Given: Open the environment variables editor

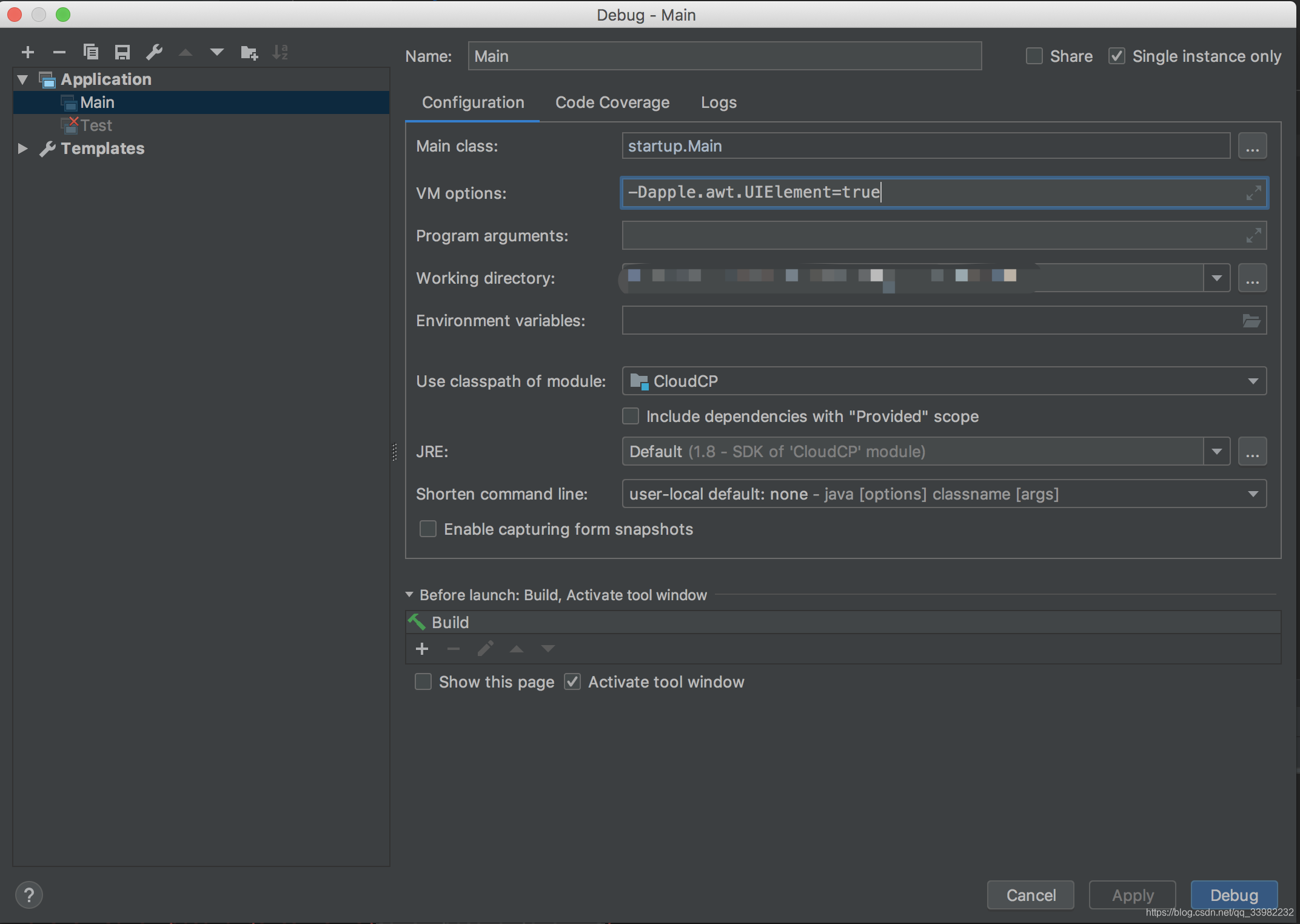Looking at the screenshot, I should point(1251,321).
